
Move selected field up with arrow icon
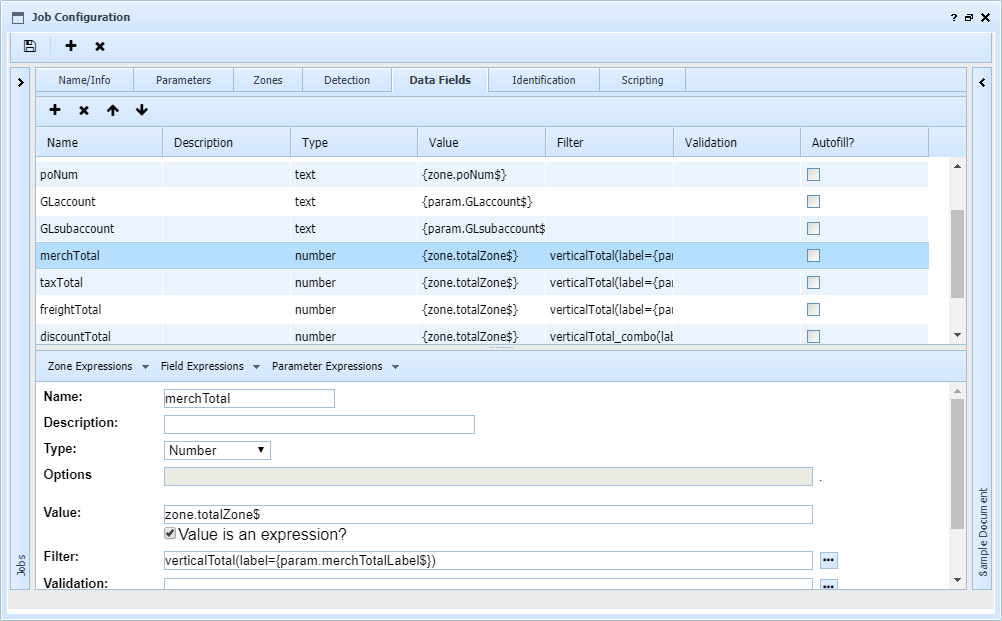click(x=112, y=110)
